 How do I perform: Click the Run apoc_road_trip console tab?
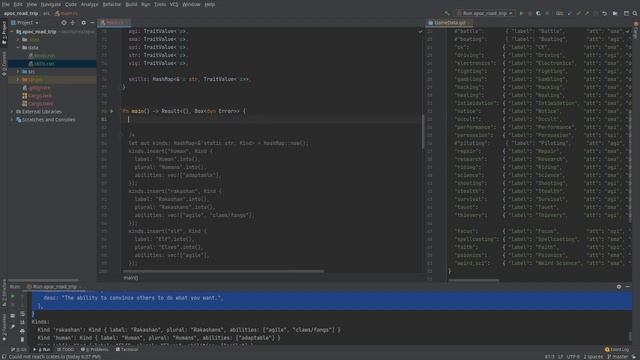click(x=55, y=287)
